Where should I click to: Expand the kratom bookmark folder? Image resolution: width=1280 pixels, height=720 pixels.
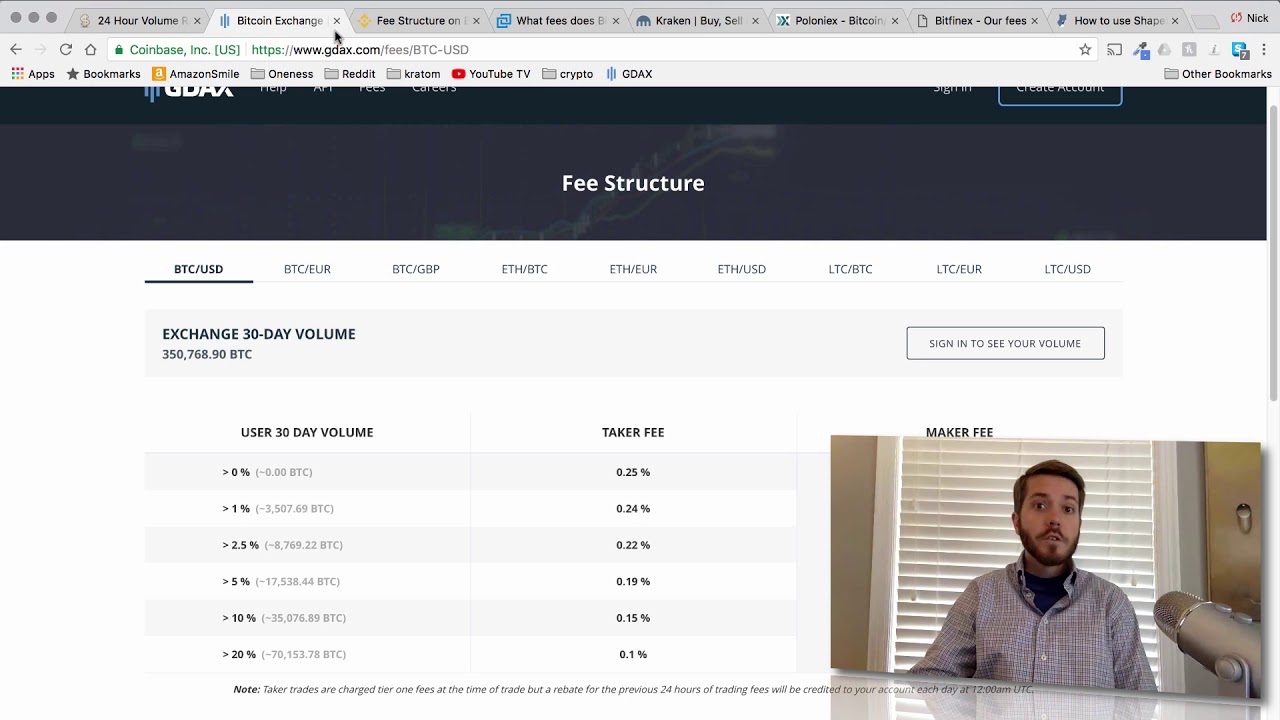click(413, 74)
